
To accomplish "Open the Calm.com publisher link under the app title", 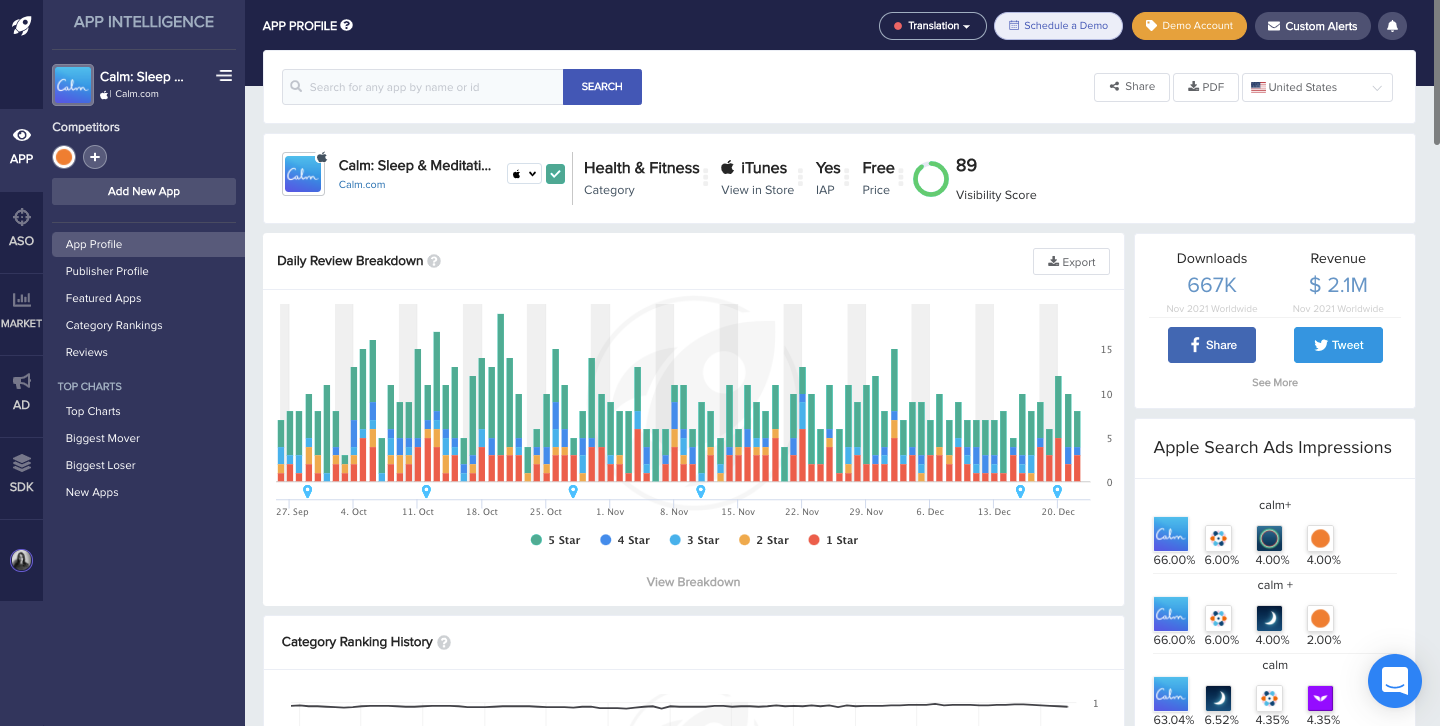I will 362,185.
